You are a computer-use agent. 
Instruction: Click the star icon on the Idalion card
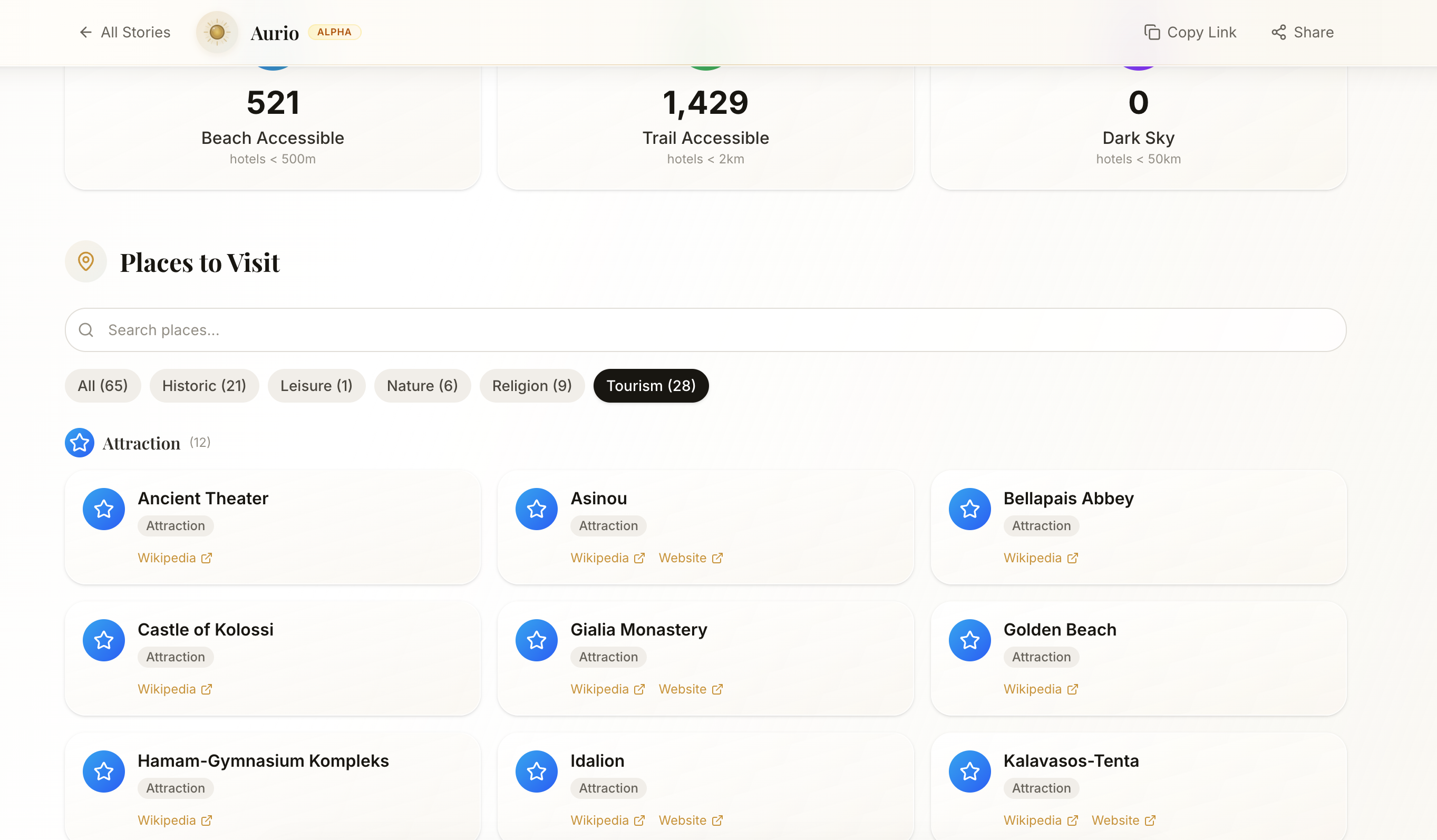[536, 771]
